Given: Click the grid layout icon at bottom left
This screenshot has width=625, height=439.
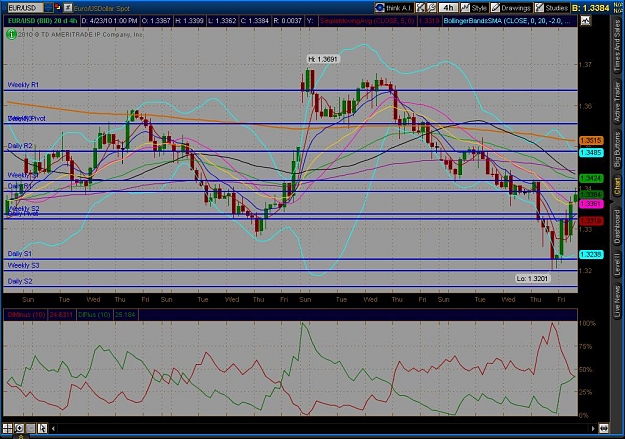Looking at the screenshot, I should click(8, 429).
